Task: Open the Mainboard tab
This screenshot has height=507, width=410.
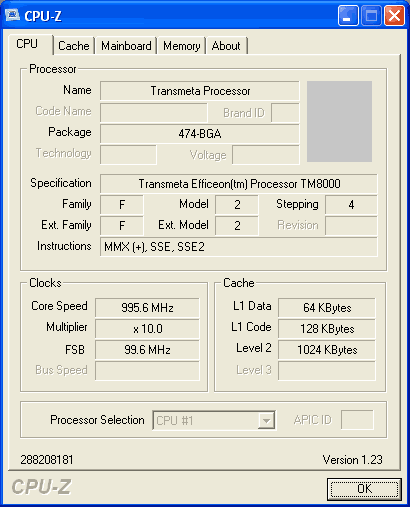Action: coord(126,46)
